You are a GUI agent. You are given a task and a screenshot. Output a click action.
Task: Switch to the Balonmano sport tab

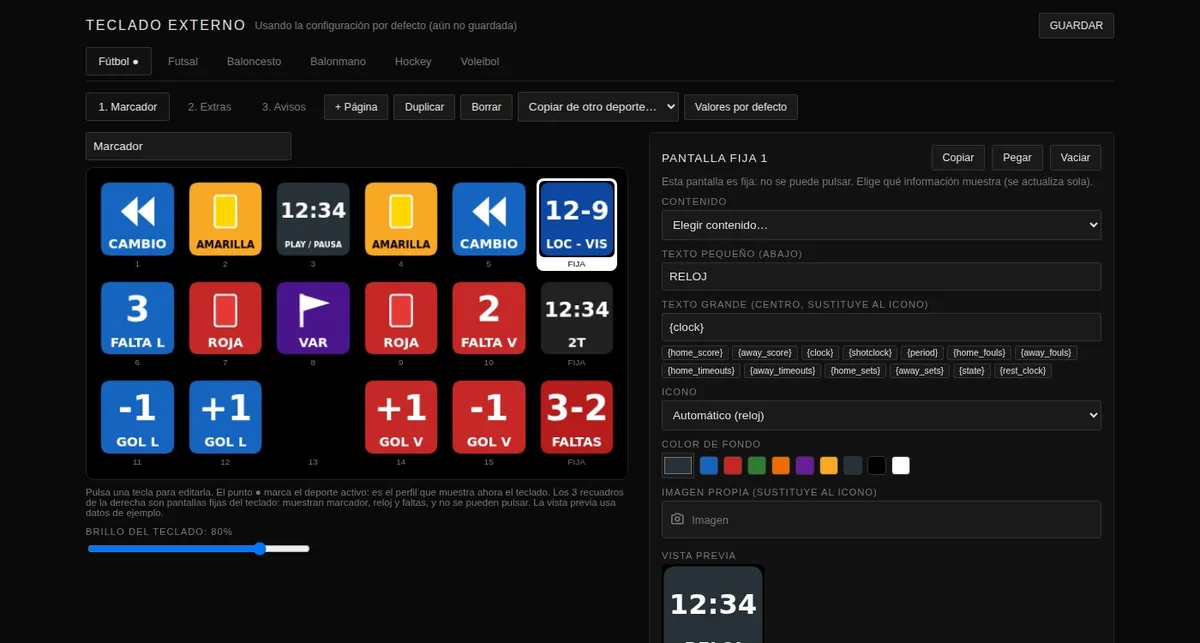[x=338, y=61]
